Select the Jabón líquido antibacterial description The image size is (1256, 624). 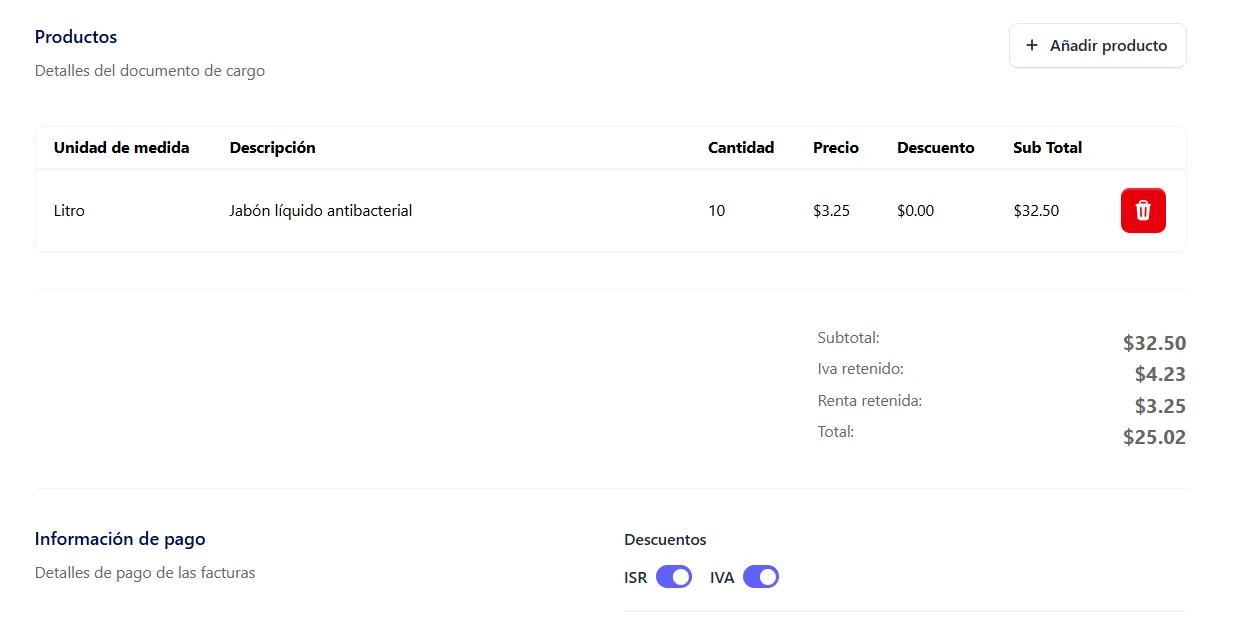tap(320, 211)
